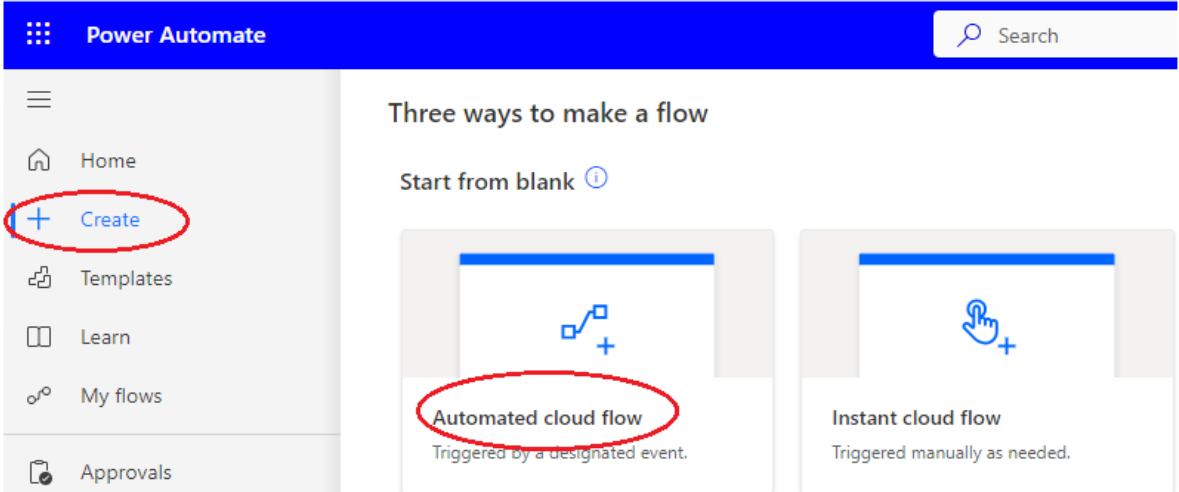Click the Approvals clipboard icon
This screenshot has width=1179, height=492.
pos(40,473)
